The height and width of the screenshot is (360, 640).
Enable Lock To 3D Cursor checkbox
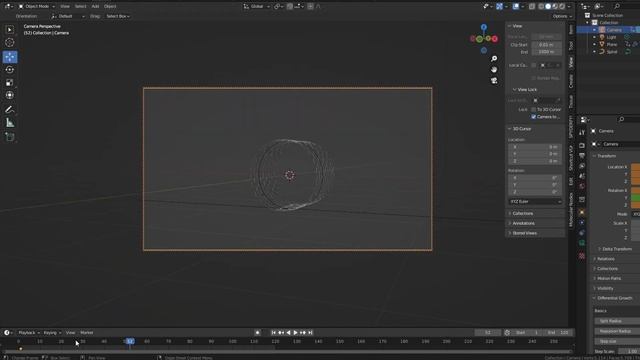pos(533,109)
